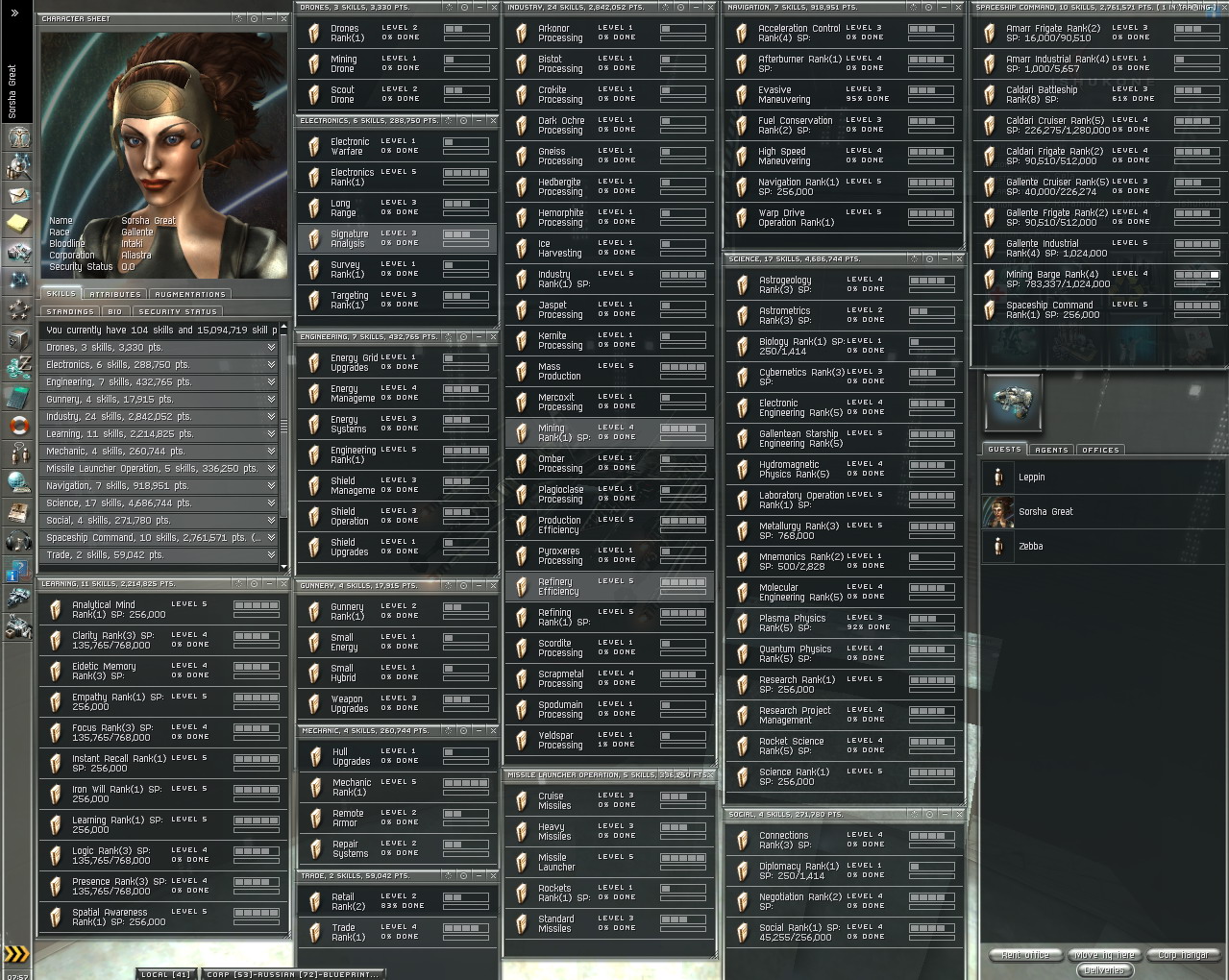The width and height of the screenshot is (1229, 980).
Task: Toggle the circle pin in Electronics window header
Action: coord(463,121)
